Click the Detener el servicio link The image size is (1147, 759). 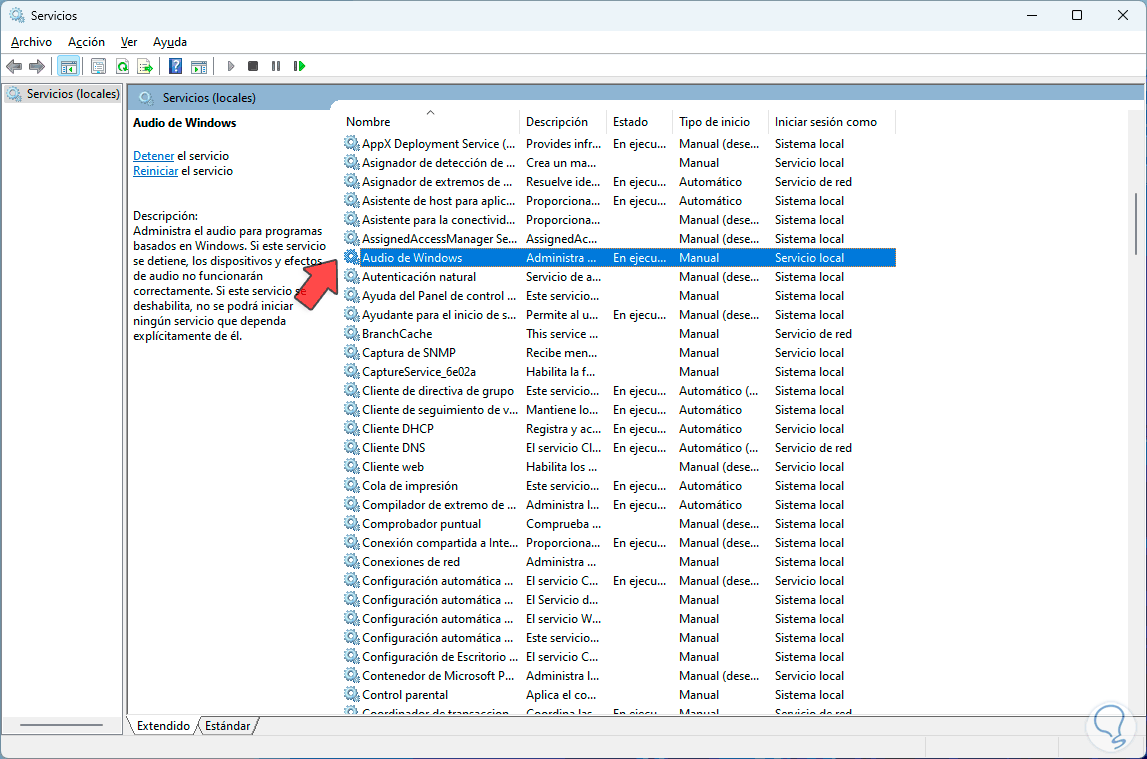[154, 156]
